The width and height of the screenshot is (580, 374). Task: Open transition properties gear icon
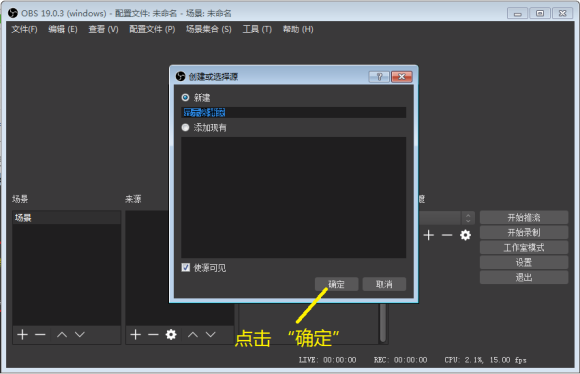pyautogui.click(x=465, y=235)
